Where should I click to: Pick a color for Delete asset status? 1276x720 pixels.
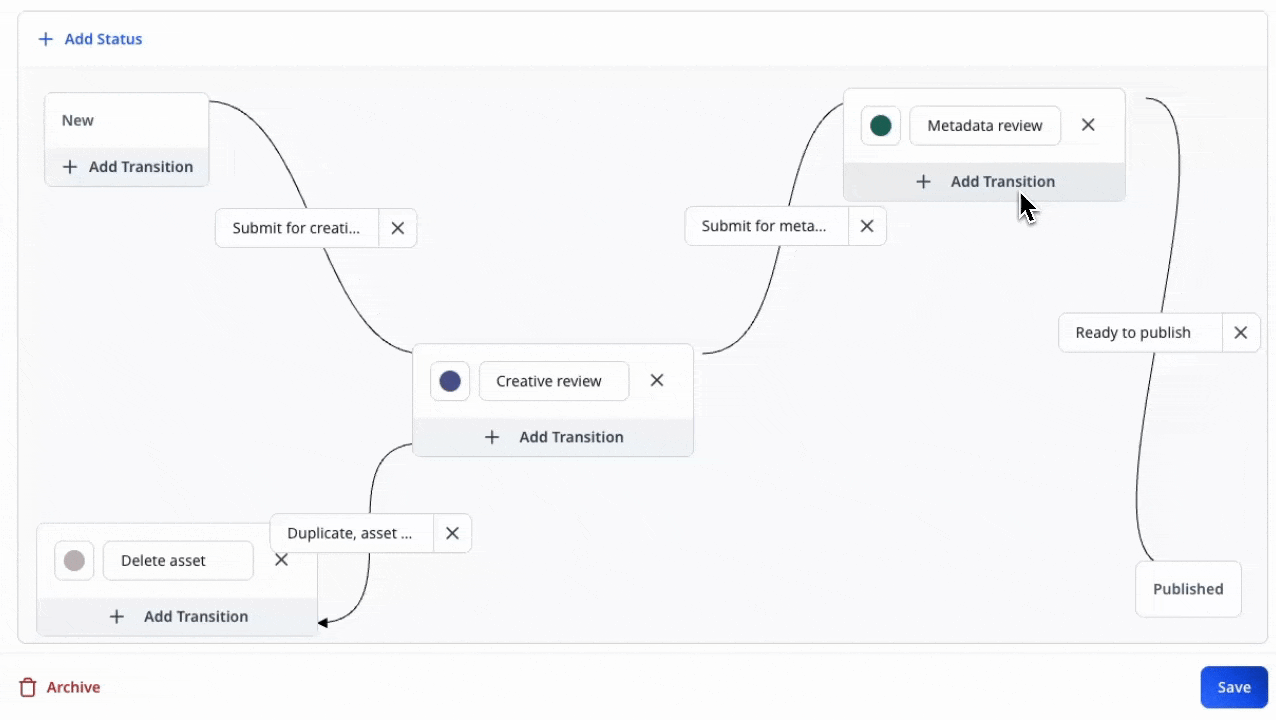tap(74, 561)
